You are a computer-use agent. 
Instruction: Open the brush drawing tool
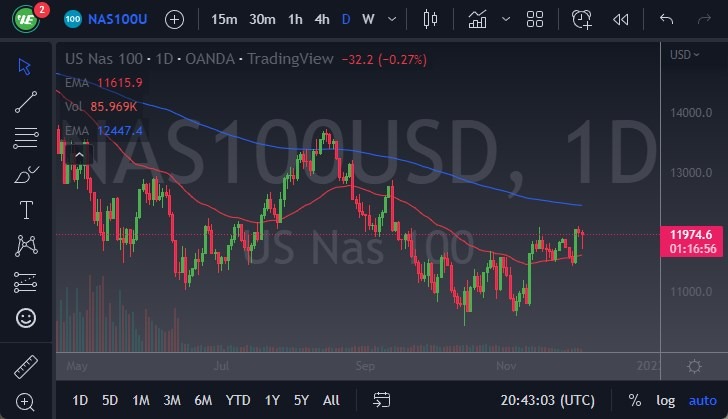point(25,174)
